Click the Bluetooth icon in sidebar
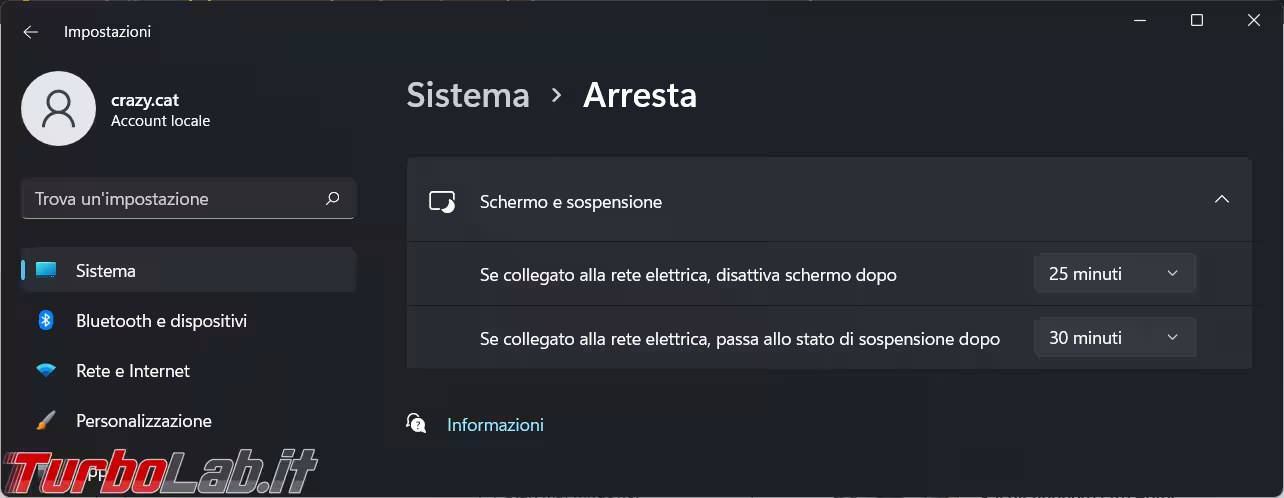The width and height of the screenshot is (1284, 498). [x=46, y=321]
